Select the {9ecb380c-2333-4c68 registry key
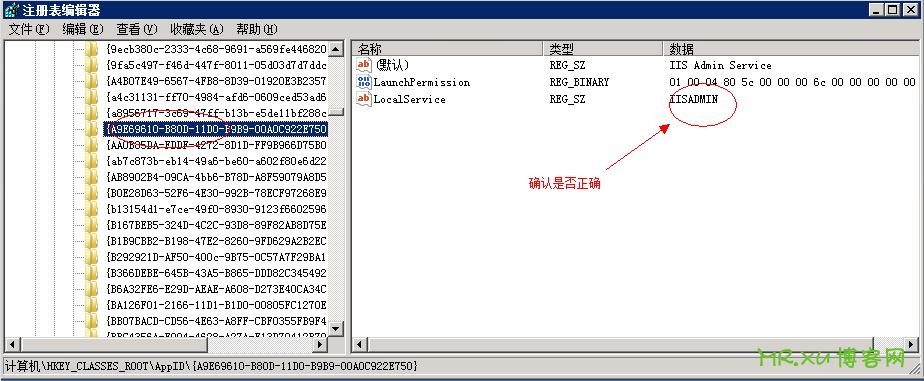Image resolution: width=924 pixels, height=381 pixels. 216,49
